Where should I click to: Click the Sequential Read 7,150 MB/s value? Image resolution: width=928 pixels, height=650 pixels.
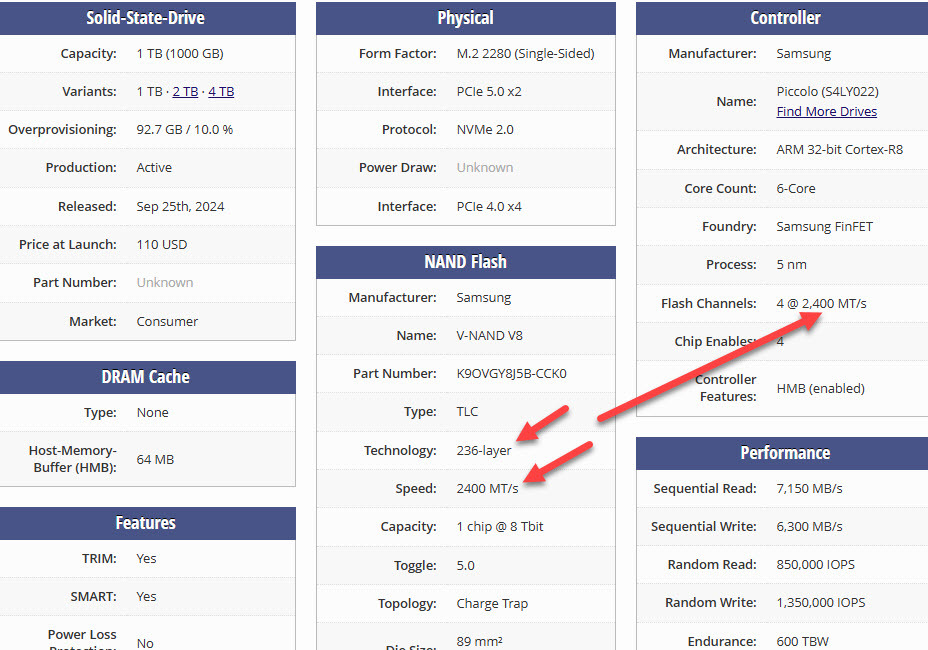[809, 489]
